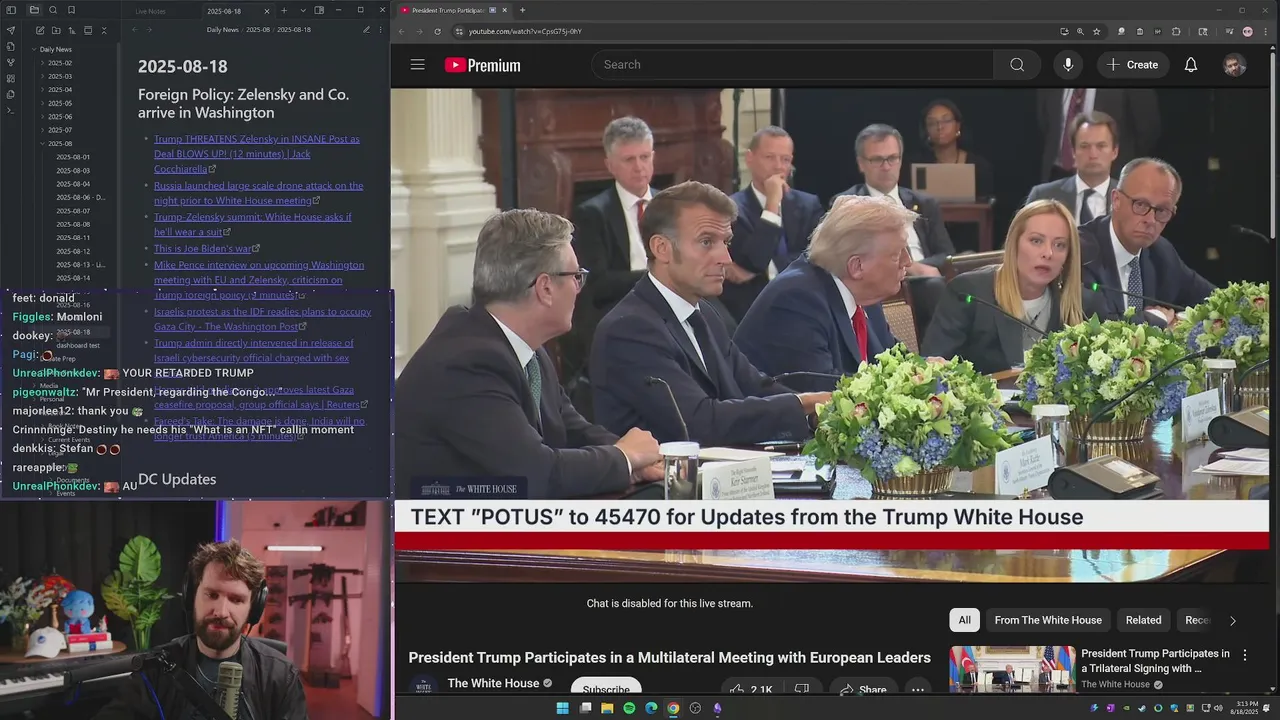
Task: Expand the 2025-02 folder
Action: pyautogui.click(x=60, y=63)
